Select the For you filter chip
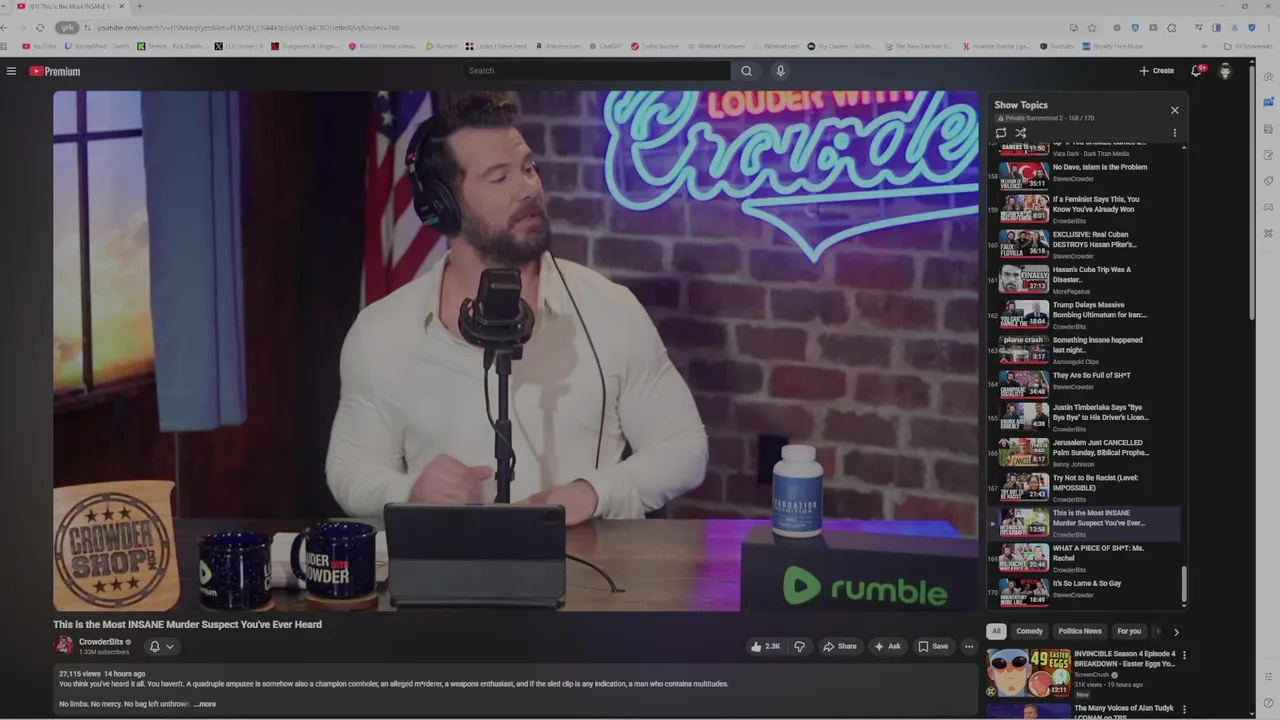This screenshot has width=1280, height=720. click(1129, 631)
